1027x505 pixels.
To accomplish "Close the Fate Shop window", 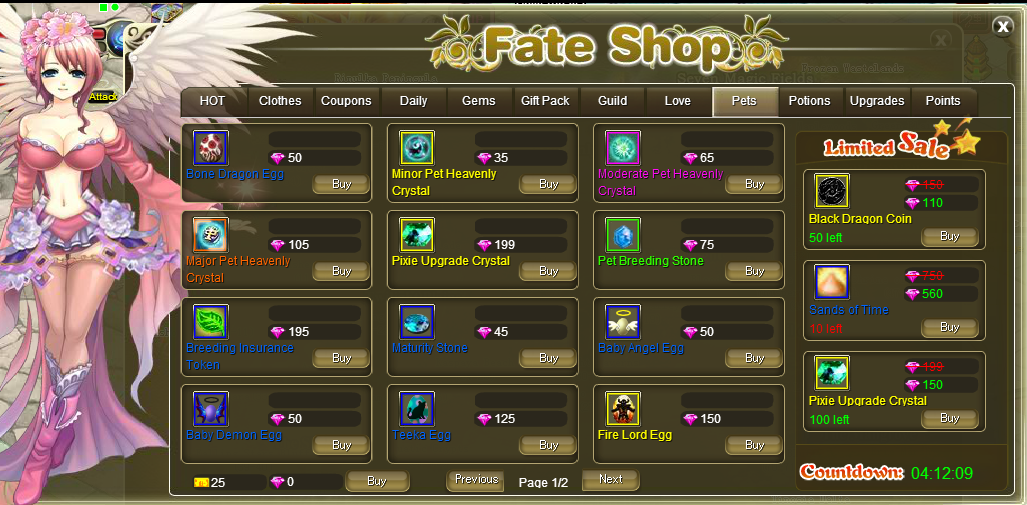I will 1003,26.
